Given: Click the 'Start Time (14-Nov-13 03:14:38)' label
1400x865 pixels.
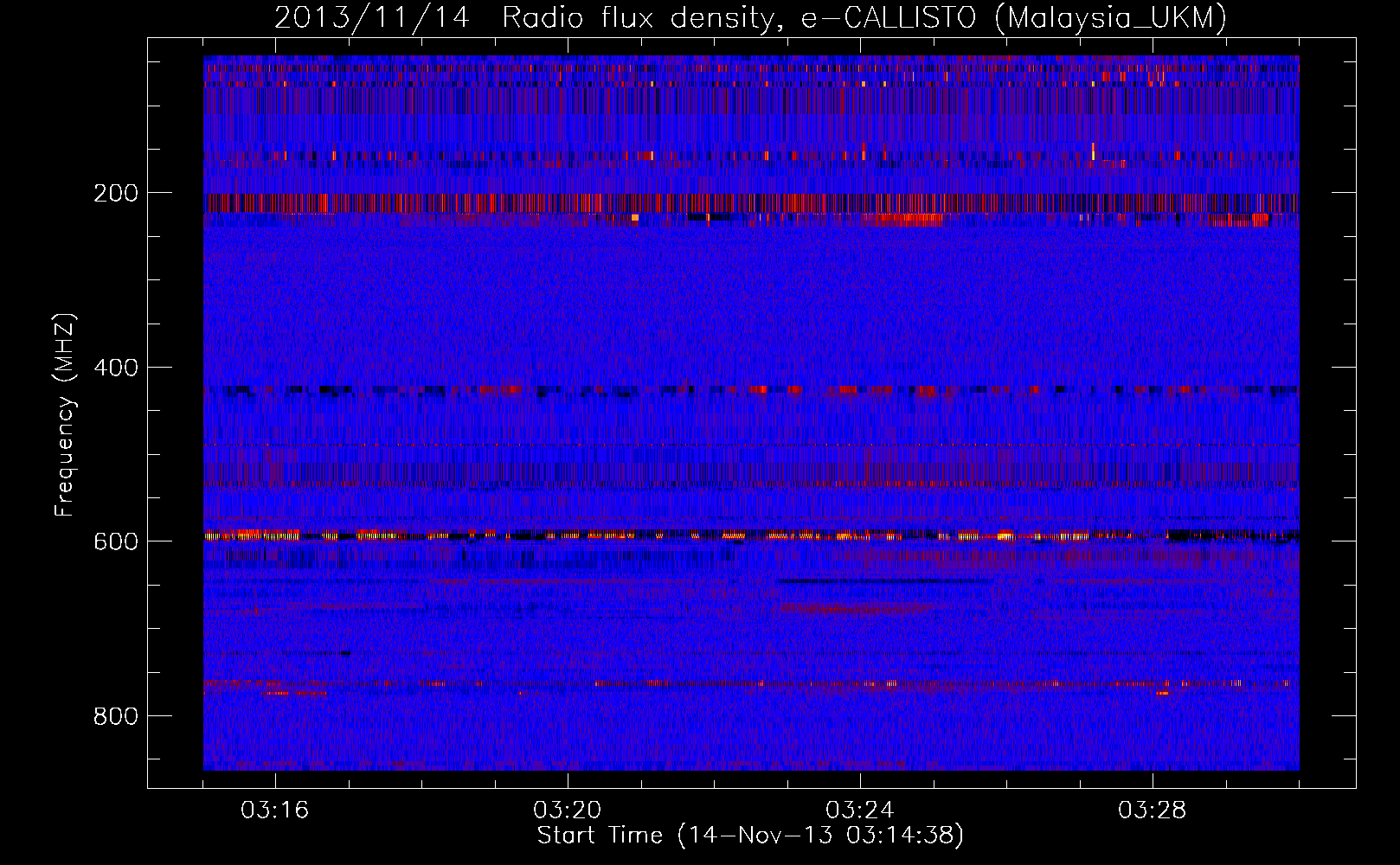Looking at the screenshot, I should coord(750,836).
